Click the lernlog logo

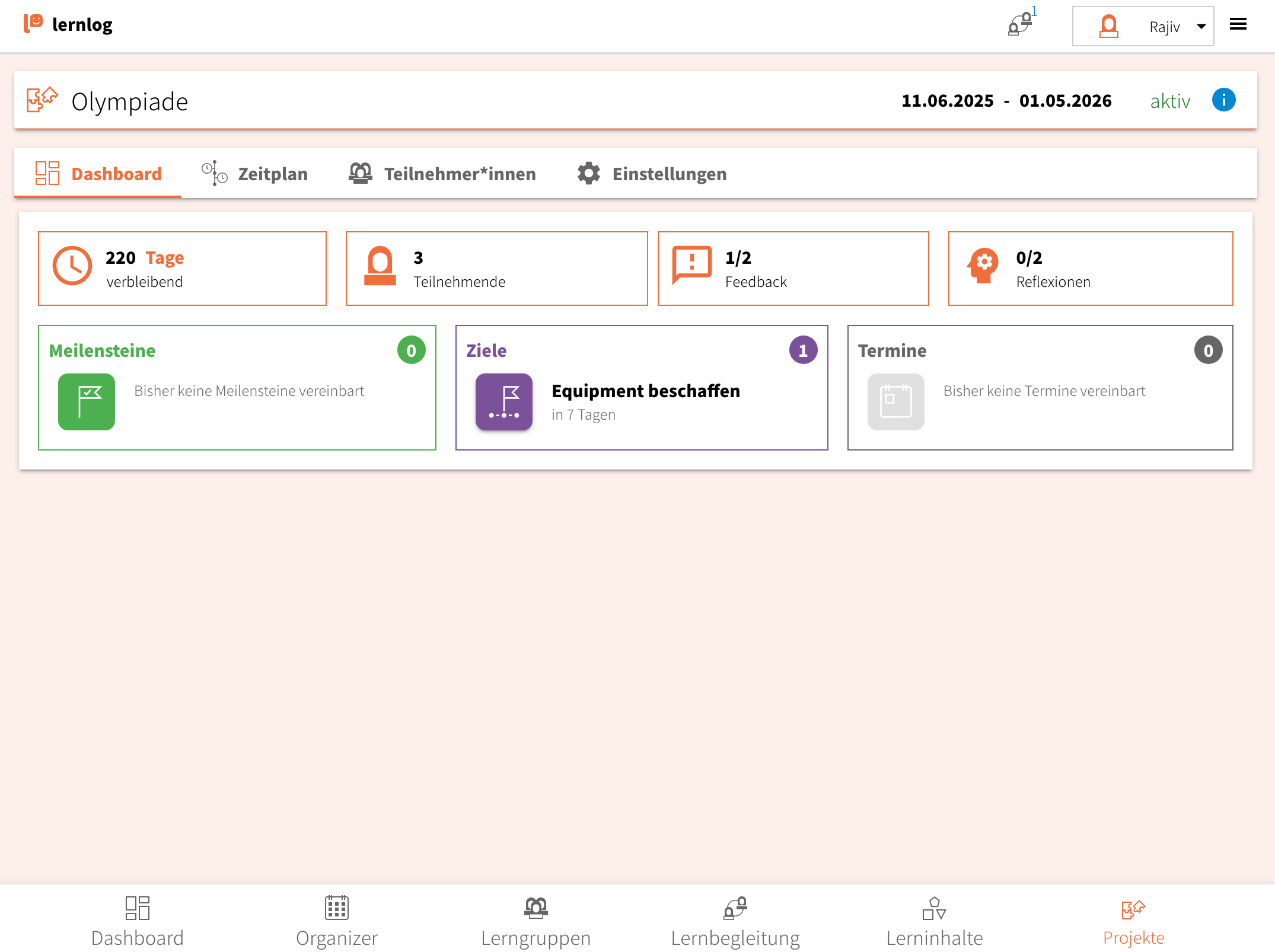(68, 24)
